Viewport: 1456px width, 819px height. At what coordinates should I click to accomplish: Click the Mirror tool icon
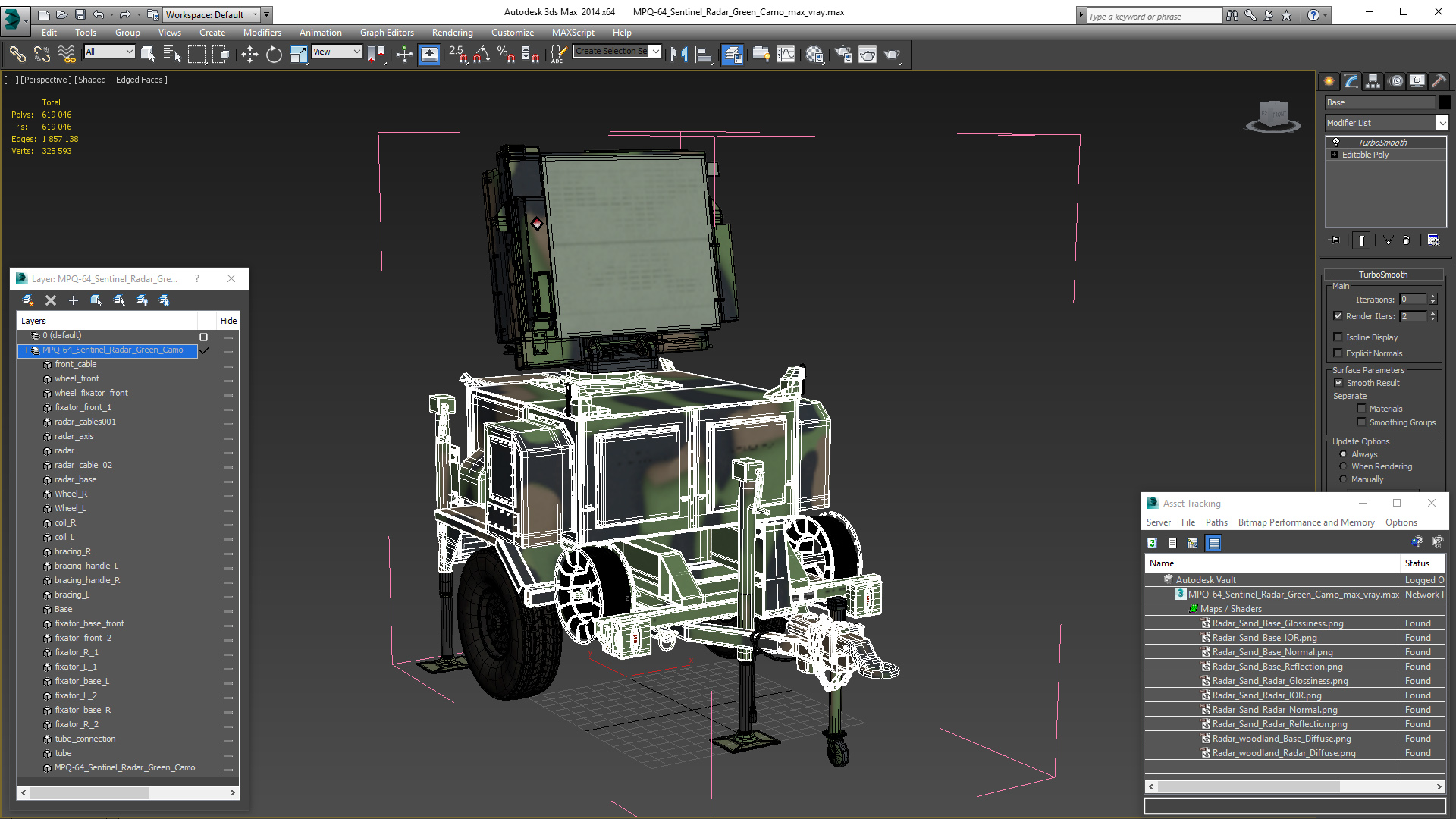click(x=679, y=54)
